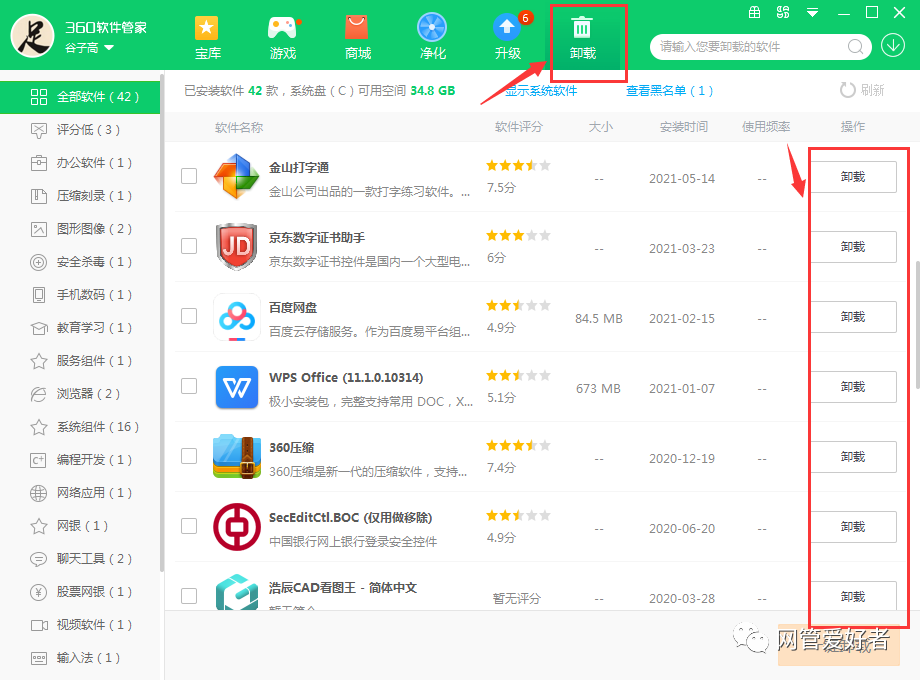Viewport: 920px width, 680px height.
Task: Open the main menu triangle in title bar
Action: (813, 12)
